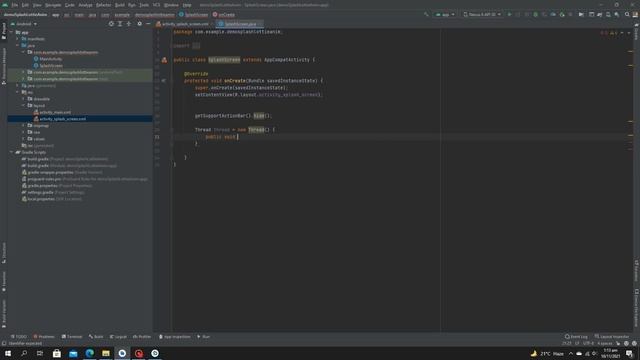Screen dimensions: 640x360
Task: Click the account avatar icon in toolbar
Action: click(x=635, y=14)
